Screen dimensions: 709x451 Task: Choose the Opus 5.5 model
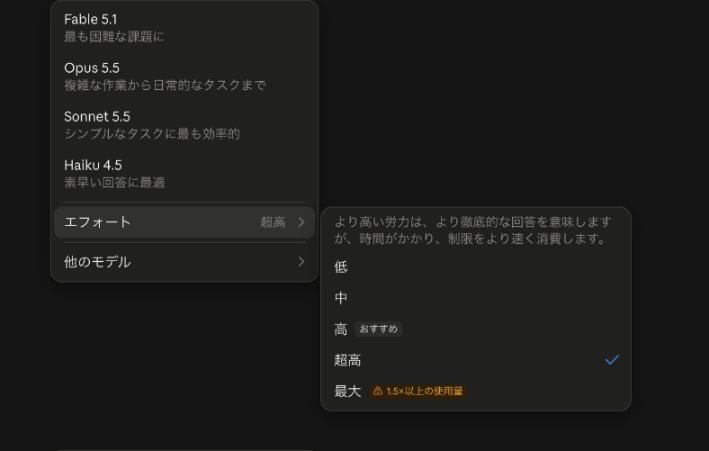184,76
